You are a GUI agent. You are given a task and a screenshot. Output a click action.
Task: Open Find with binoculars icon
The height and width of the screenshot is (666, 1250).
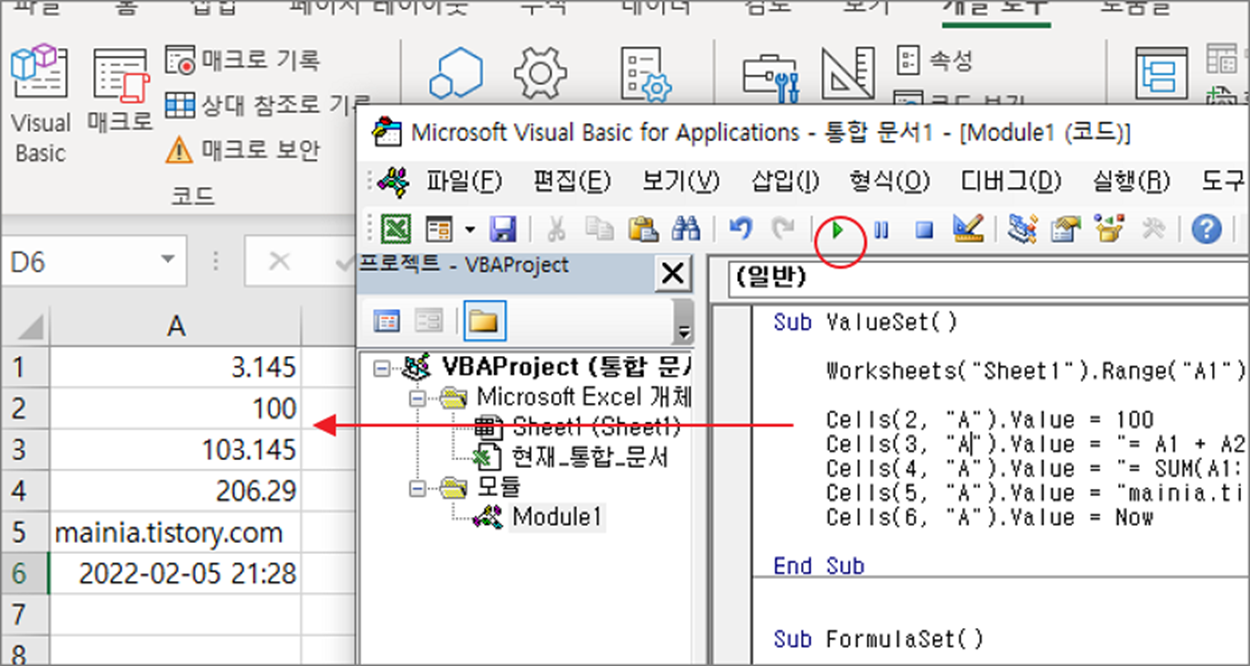(685, 230)
